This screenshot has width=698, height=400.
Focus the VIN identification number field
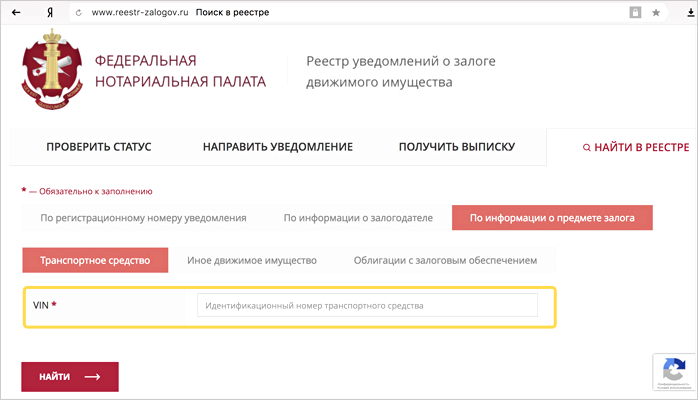coord(367,305)
